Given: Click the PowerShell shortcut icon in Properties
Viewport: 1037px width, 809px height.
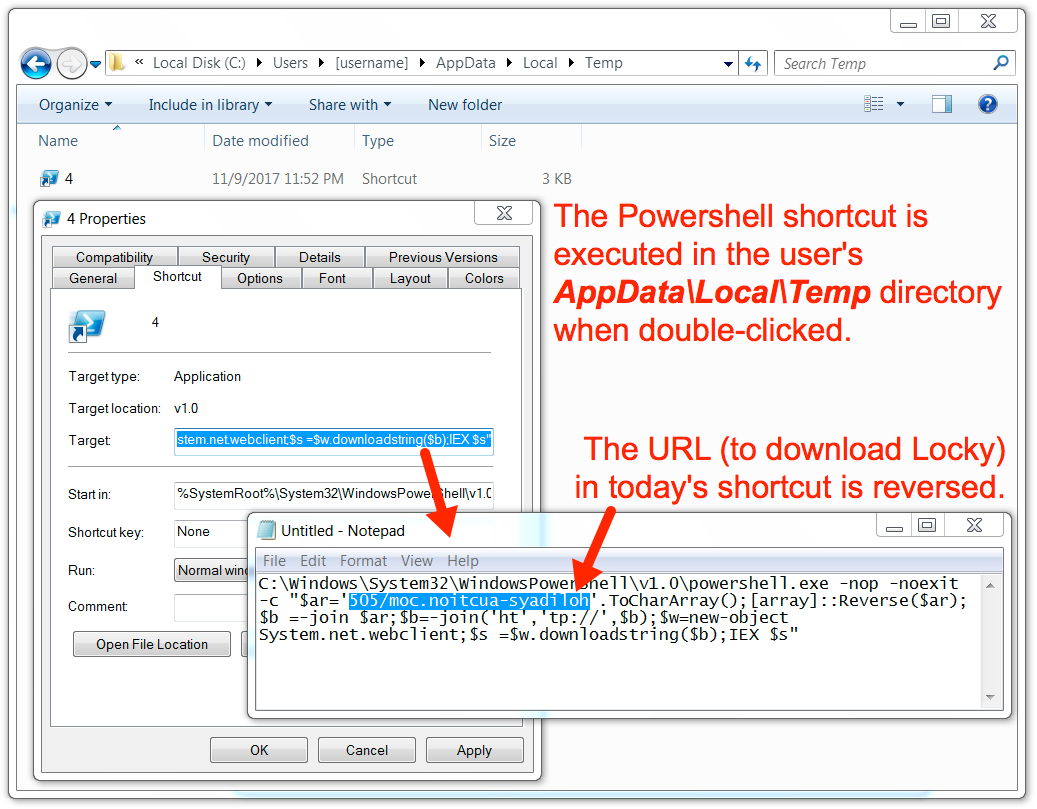Looking at the screenshot, I should 87,325.
